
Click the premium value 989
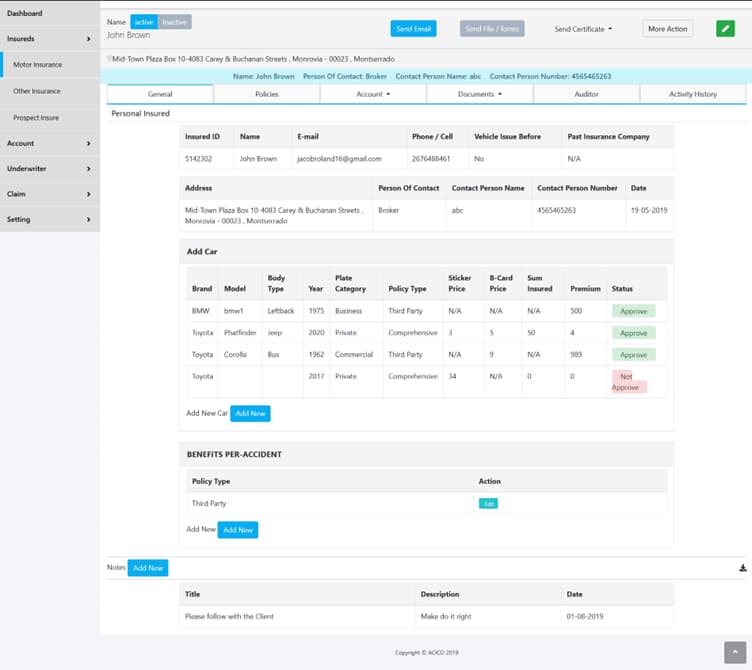click(576, 354)
